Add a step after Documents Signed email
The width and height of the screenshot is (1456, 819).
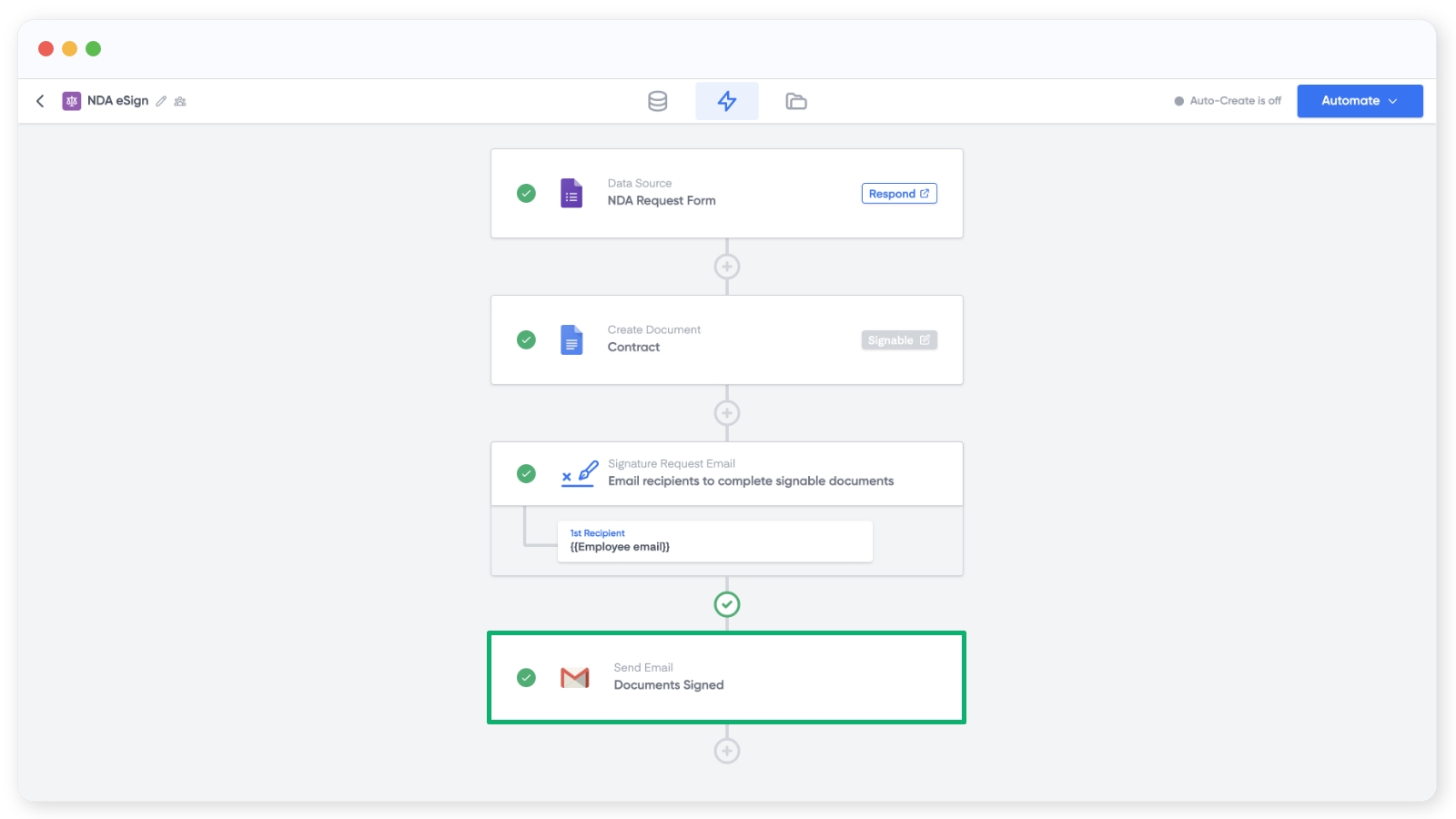pos(726,751)
